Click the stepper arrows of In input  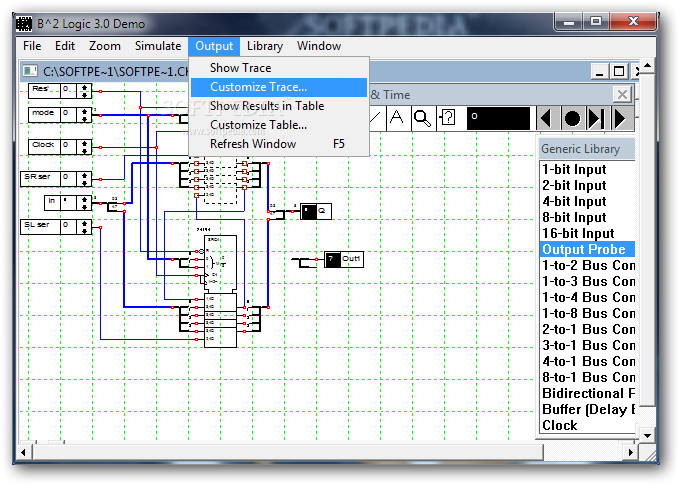[x=84, y=203]
